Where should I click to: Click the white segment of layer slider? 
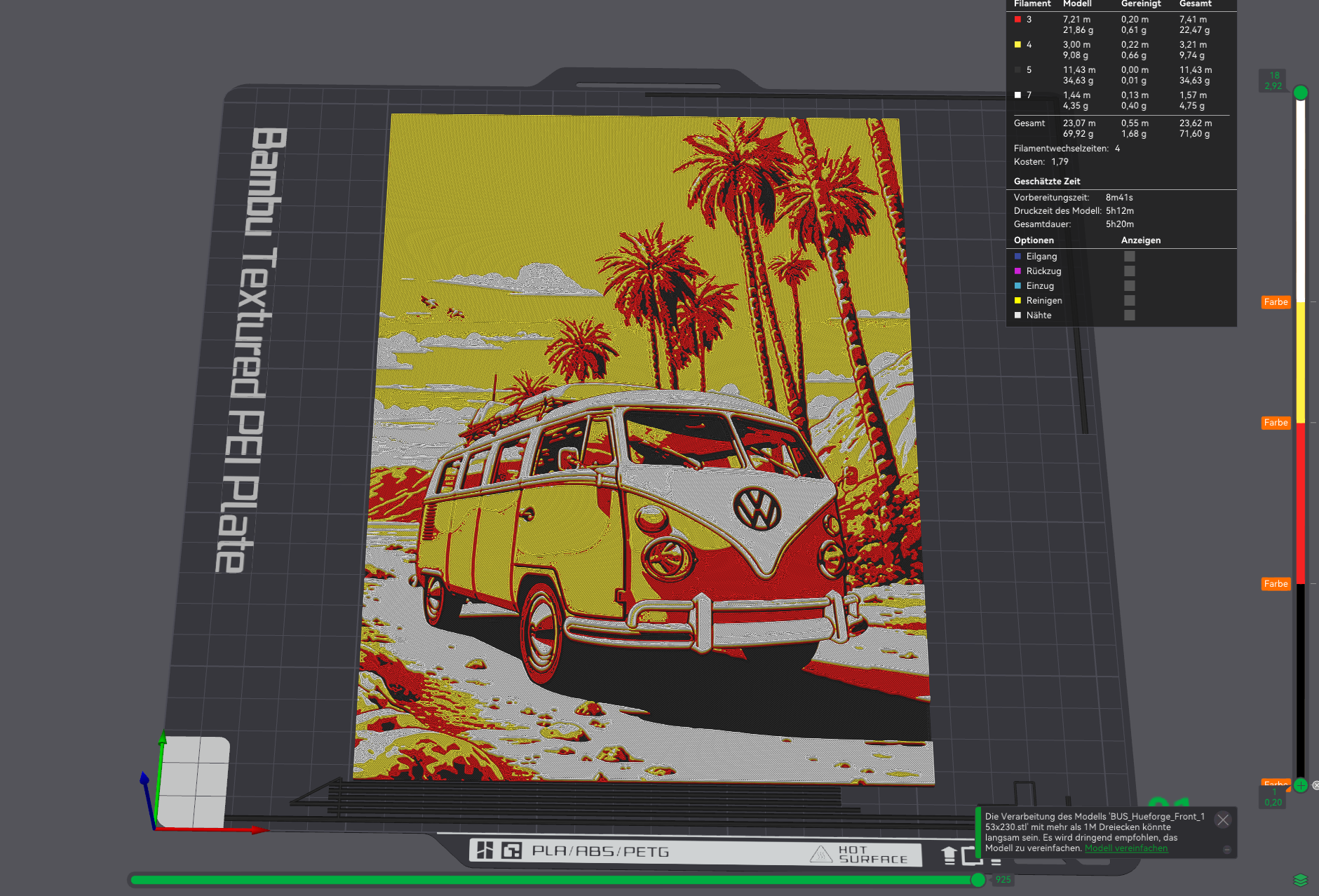[1301, 201]
